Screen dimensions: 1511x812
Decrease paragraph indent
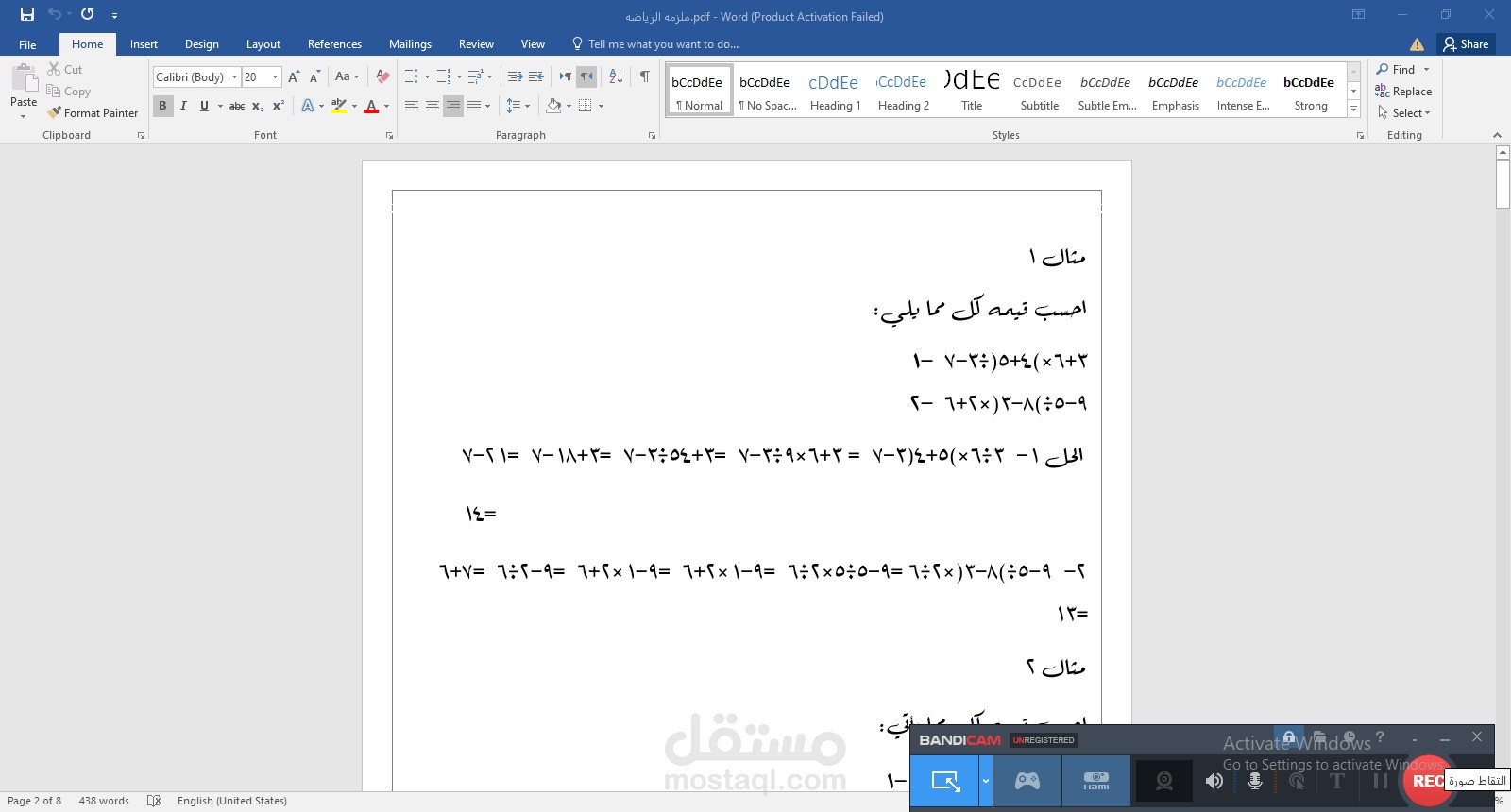click(x=515, y=76)
